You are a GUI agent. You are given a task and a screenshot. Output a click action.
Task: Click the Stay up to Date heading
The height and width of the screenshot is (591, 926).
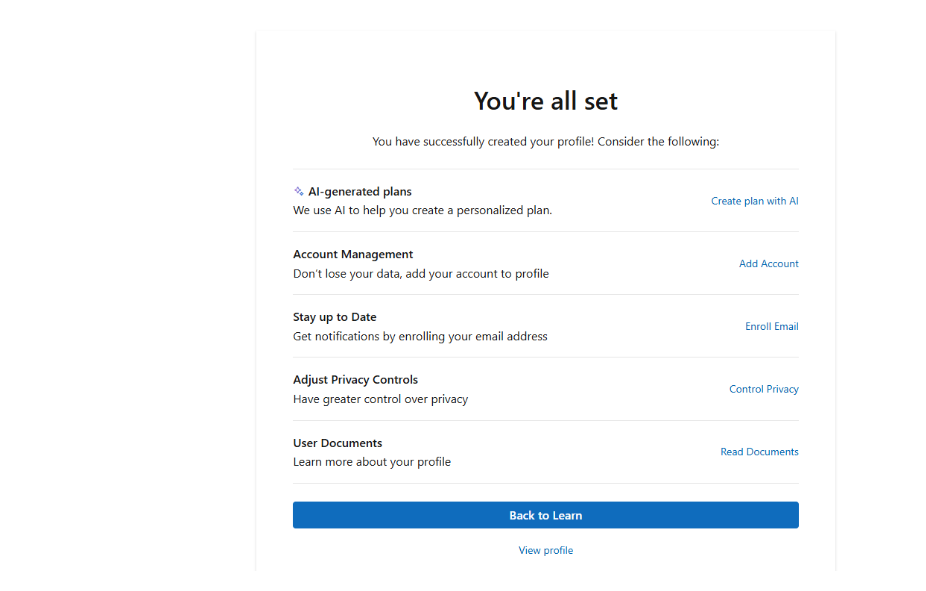pyautogui.click(x=335, y=317)
